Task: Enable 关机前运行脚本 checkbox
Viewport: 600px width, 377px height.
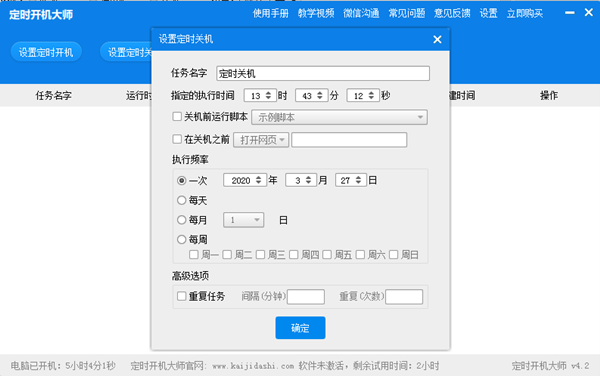Action: point(177,116)
